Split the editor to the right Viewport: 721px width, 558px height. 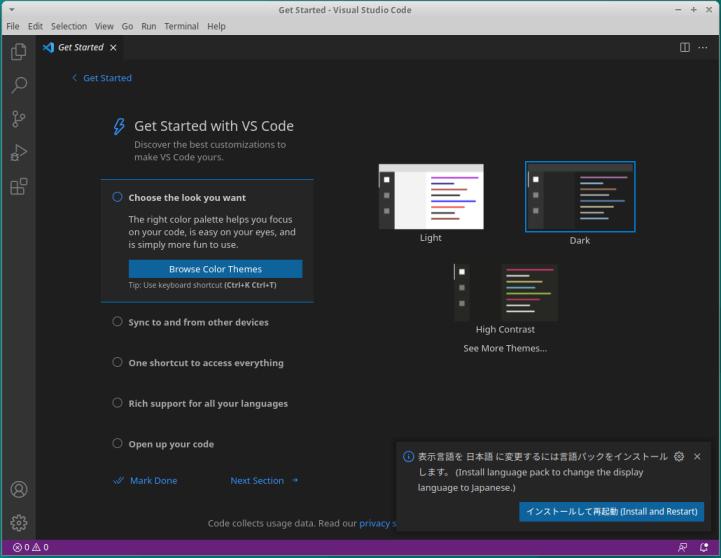[x=685, y=47]
